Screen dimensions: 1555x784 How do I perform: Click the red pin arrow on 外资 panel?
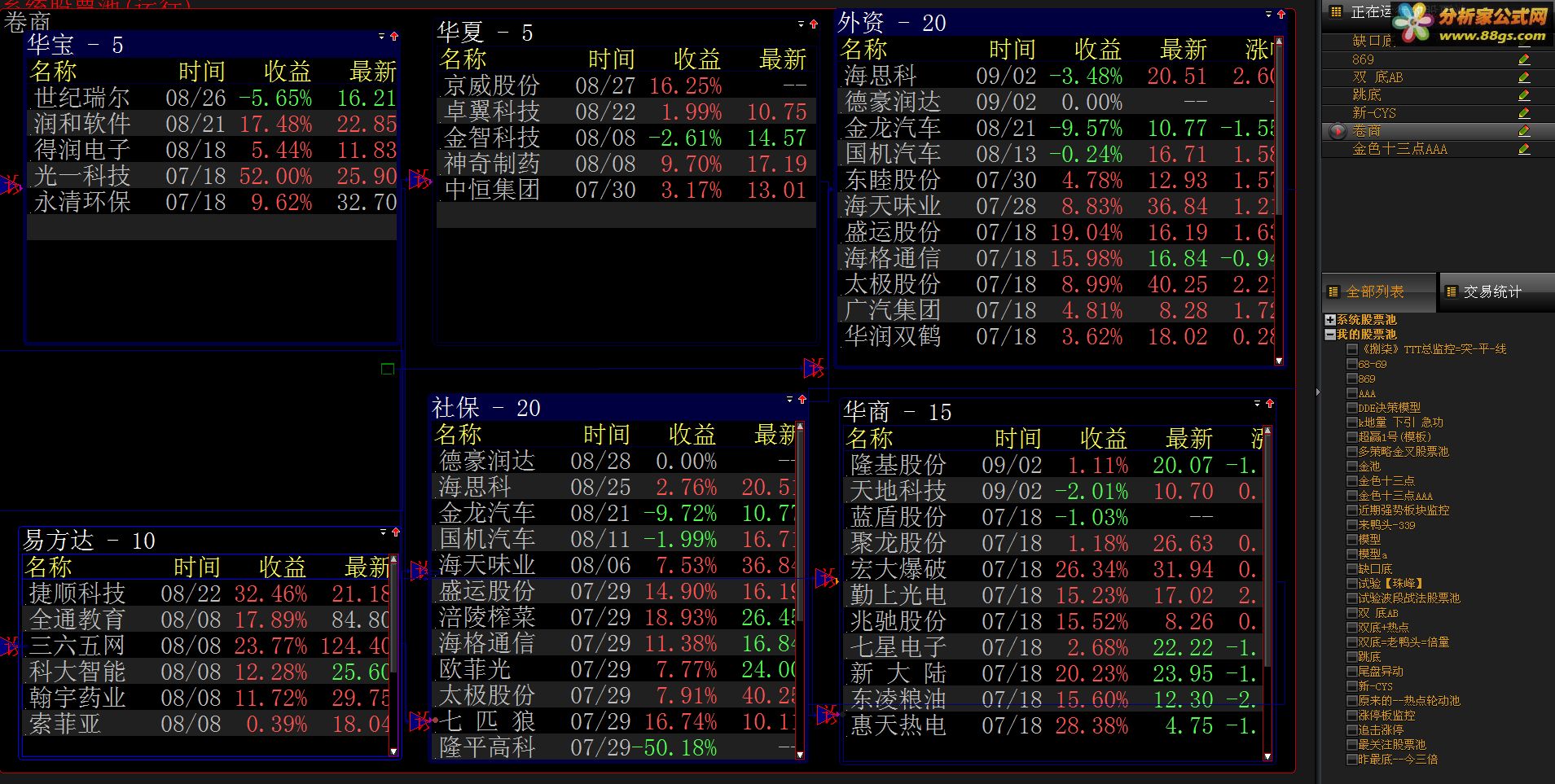(1280, 15)
